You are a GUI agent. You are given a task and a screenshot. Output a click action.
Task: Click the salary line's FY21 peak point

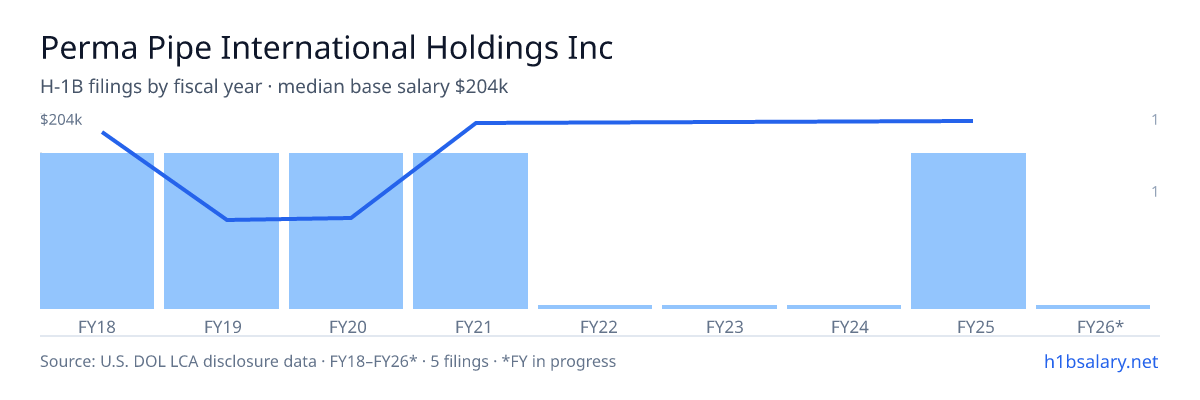tap(476, 123)
